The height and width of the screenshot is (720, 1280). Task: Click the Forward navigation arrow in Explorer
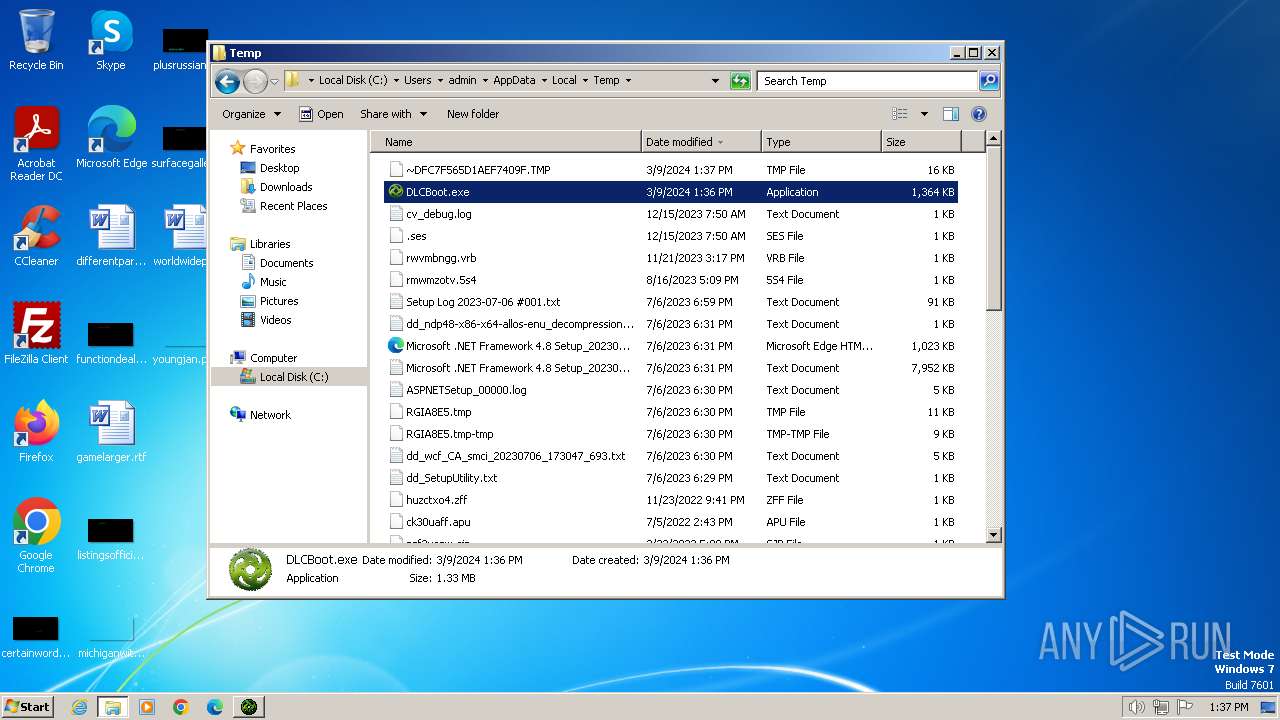(255, 81)
